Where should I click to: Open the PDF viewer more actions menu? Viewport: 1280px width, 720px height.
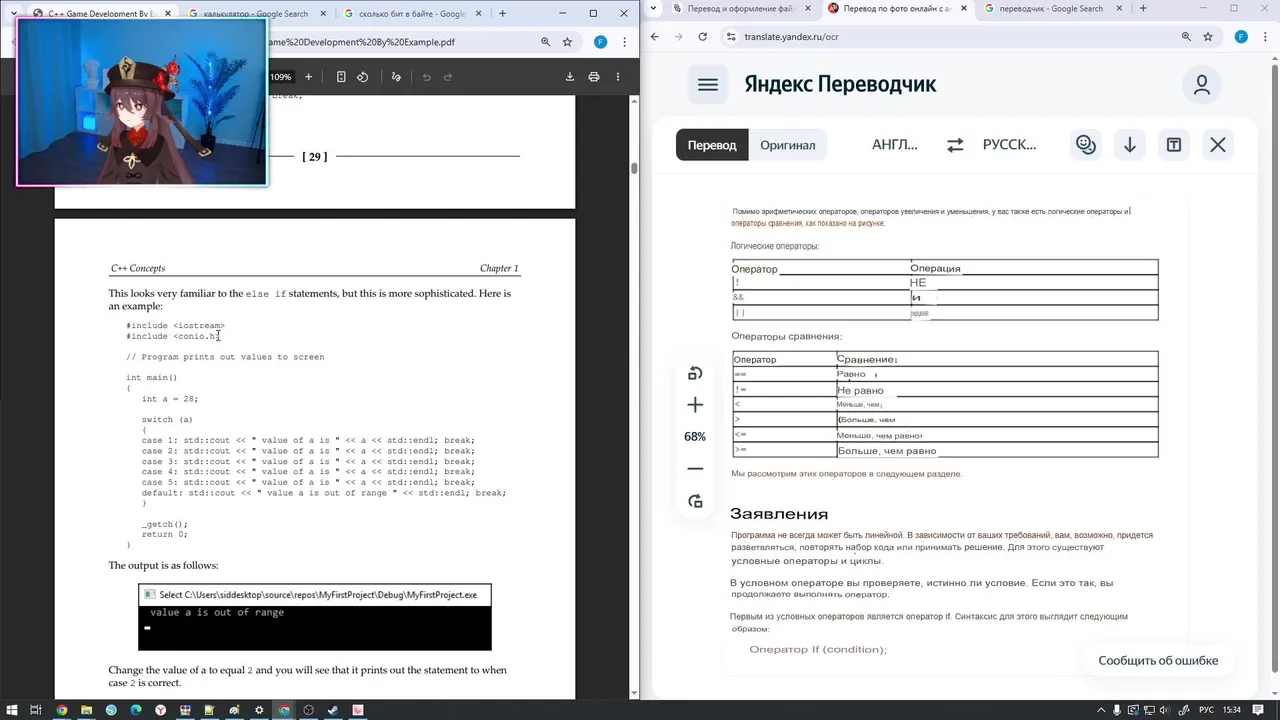click(x=616, y=77)
